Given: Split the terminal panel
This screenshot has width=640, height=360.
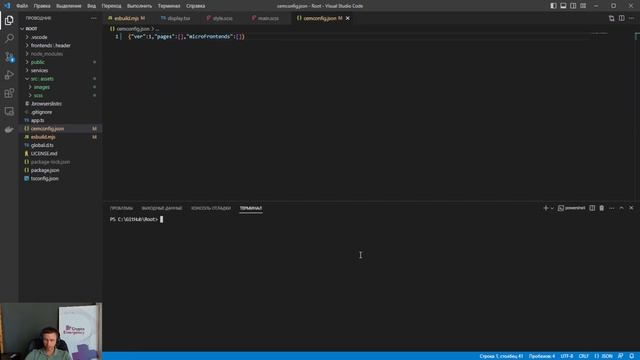Looking at the screenshot, I should point(592,208).
